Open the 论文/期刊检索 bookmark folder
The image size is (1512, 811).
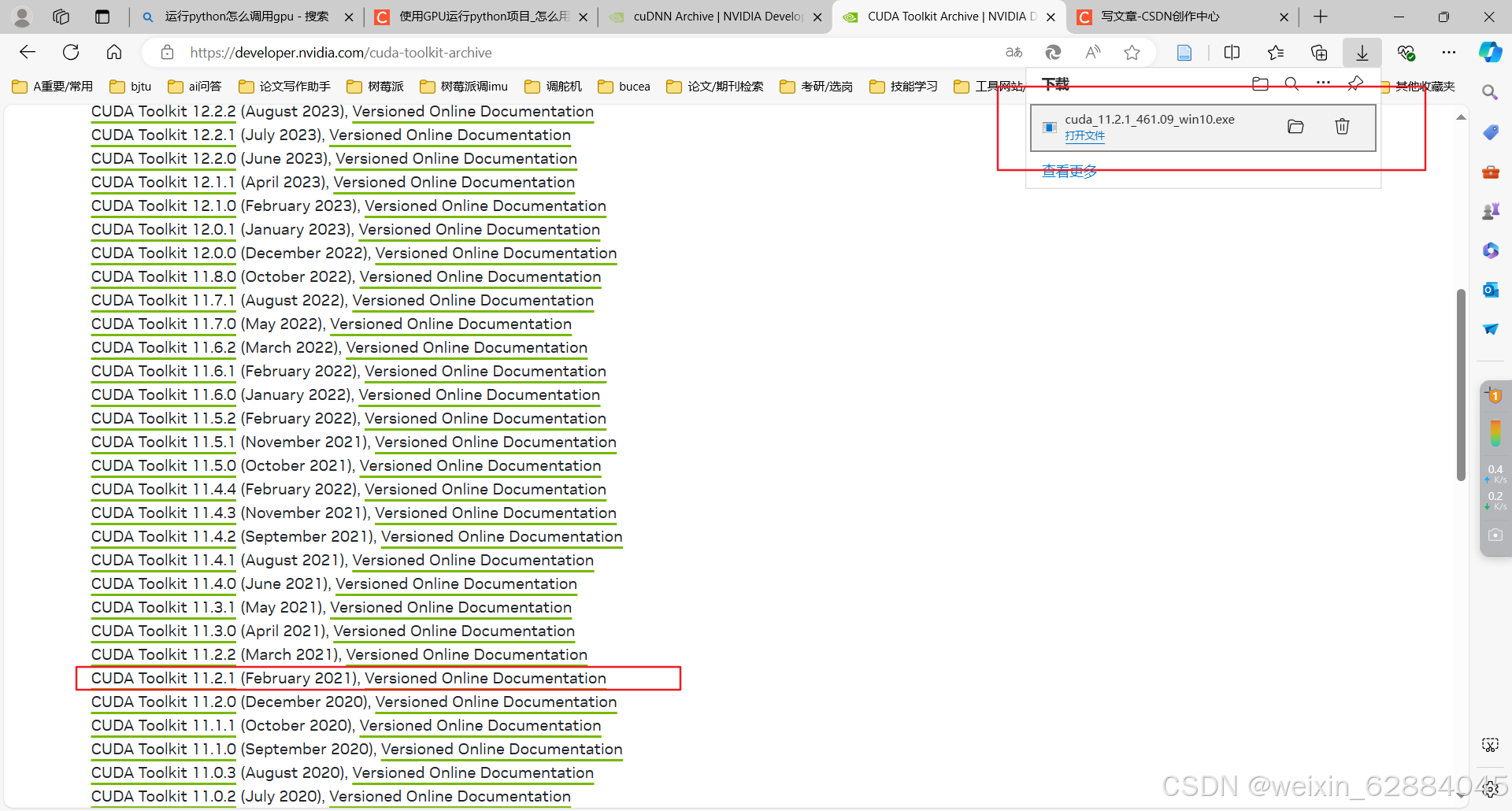pos(715,86)
